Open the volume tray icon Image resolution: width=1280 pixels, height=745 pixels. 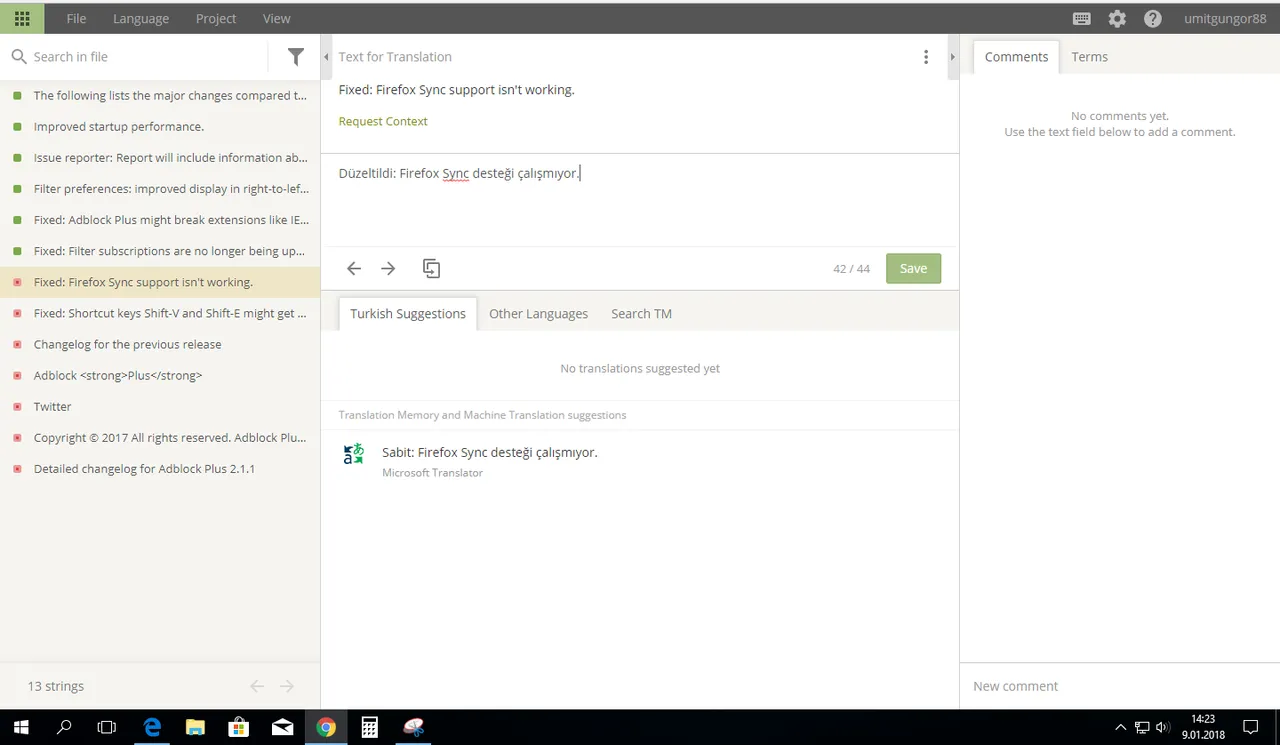[x=1162, y=727]
